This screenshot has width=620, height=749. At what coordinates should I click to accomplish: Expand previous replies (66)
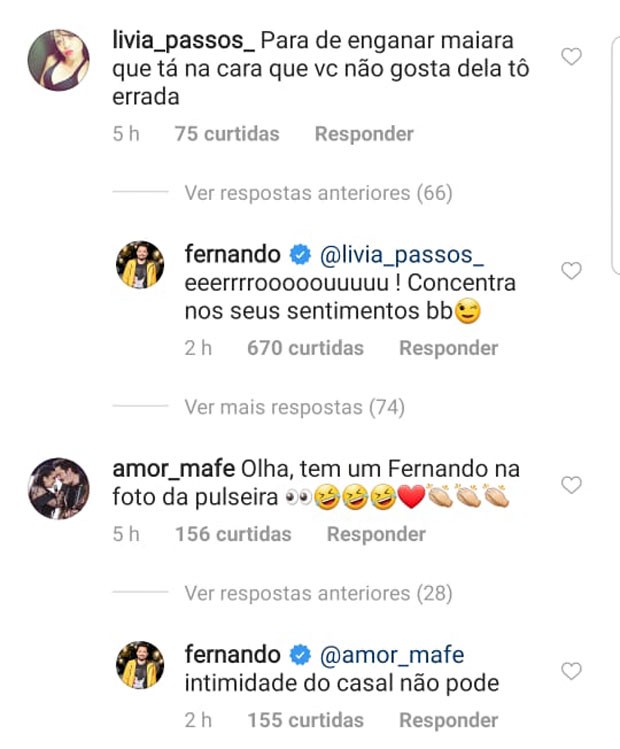point(318,193)
